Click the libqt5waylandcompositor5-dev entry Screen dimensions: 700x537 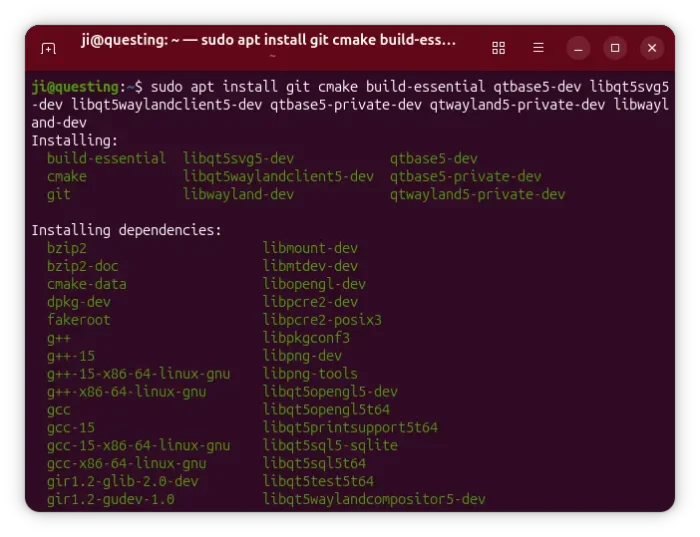tap(374, 499)
